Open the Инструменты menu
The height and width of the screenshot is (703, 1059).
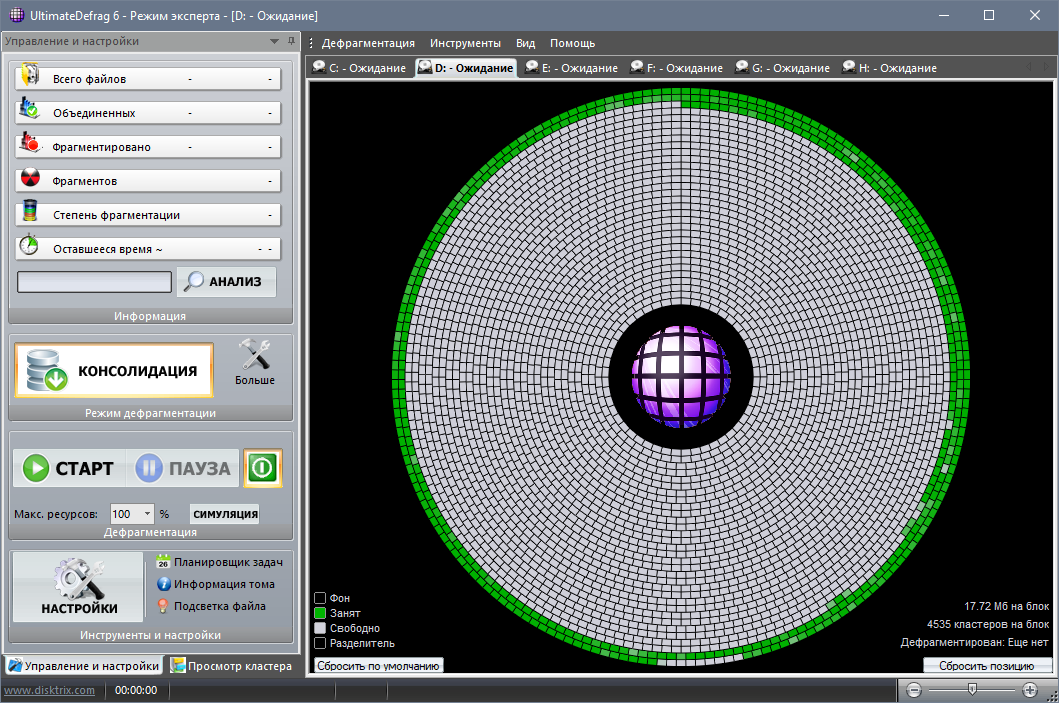pyautogui.click(x=465, y=43)
